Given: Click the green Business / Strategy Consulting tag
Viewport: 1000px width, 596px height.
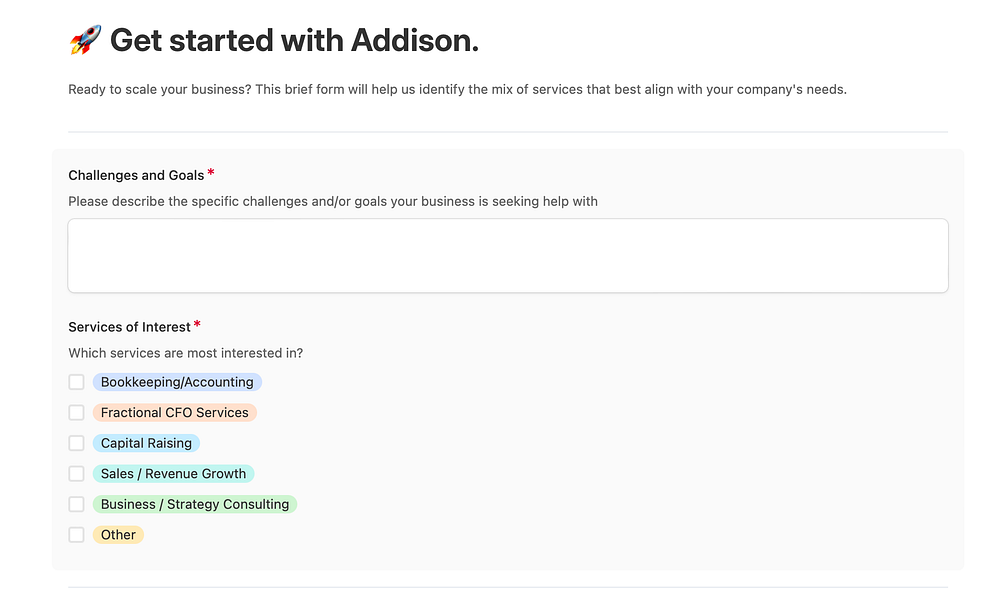Looking at the screenshot, I should click(x=195, y=504).
